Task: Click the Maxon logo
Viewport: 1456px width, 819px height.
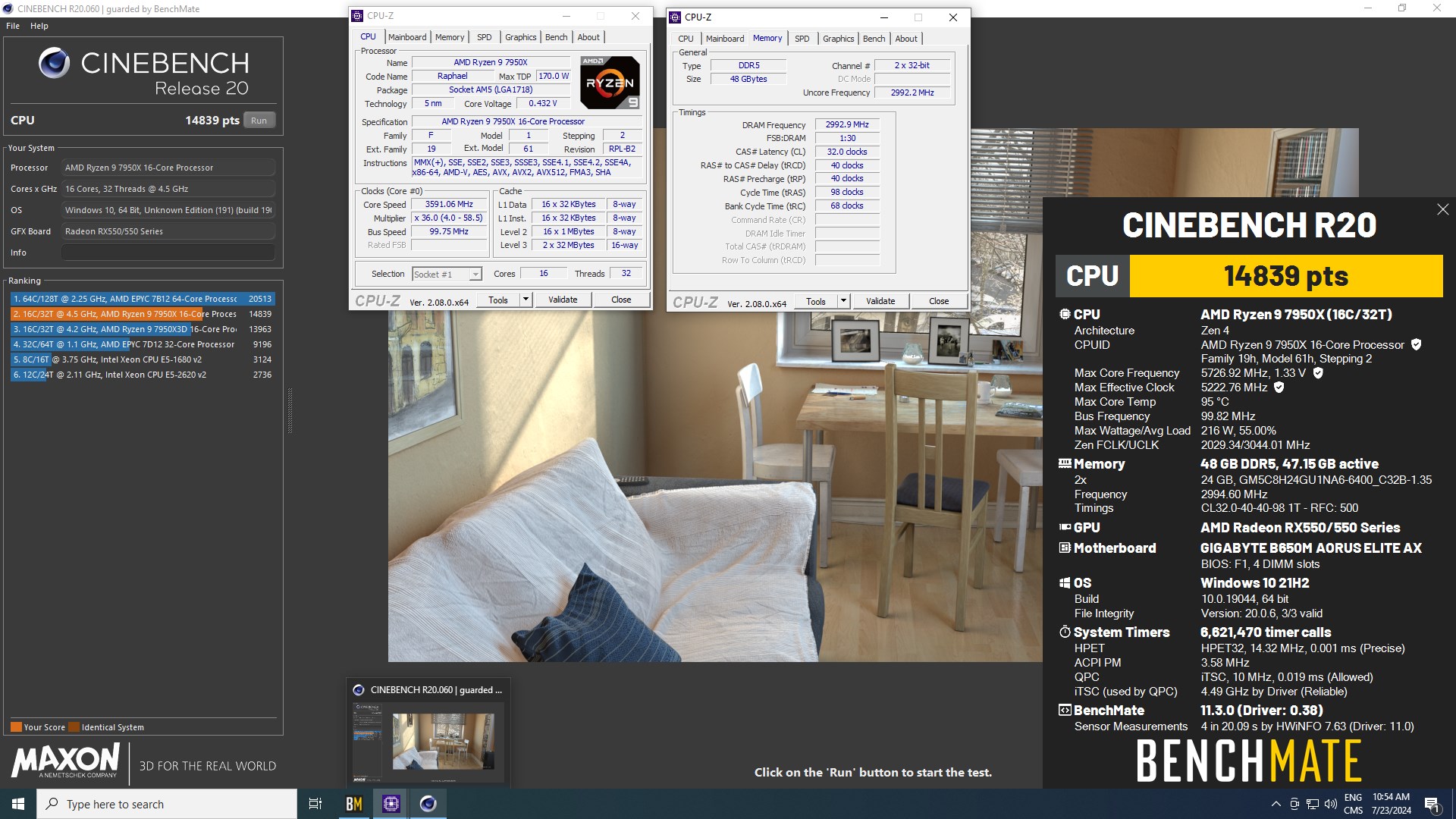Action: tap(65, 761)
